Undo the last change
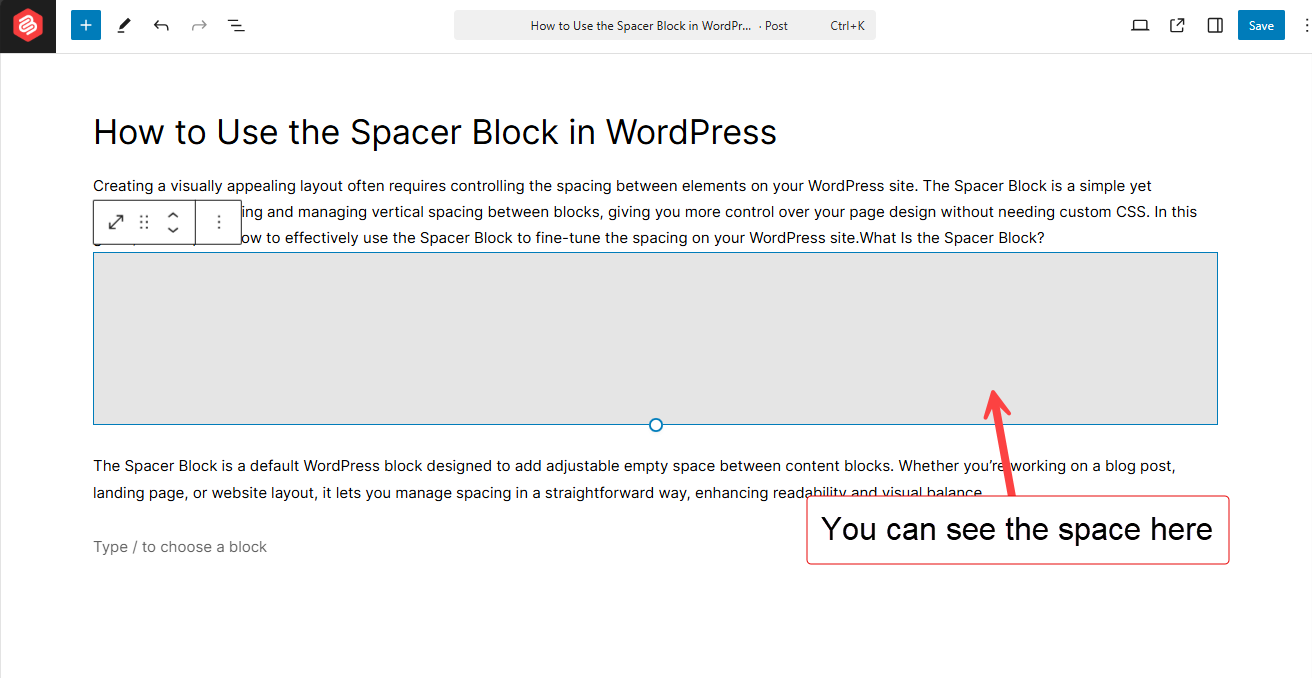1312x678 pixels. pyautogui.click(x=161, y=25)
